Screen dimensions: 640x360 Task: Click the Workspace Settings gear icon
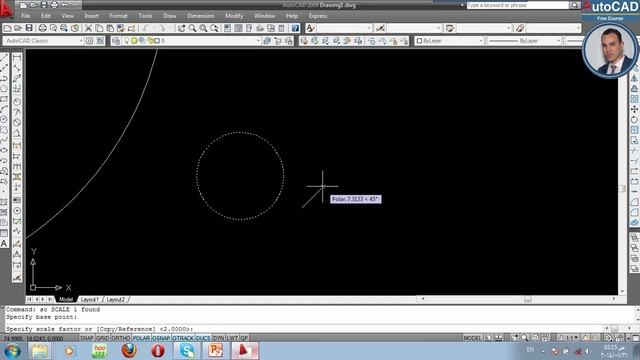(89, 41)
